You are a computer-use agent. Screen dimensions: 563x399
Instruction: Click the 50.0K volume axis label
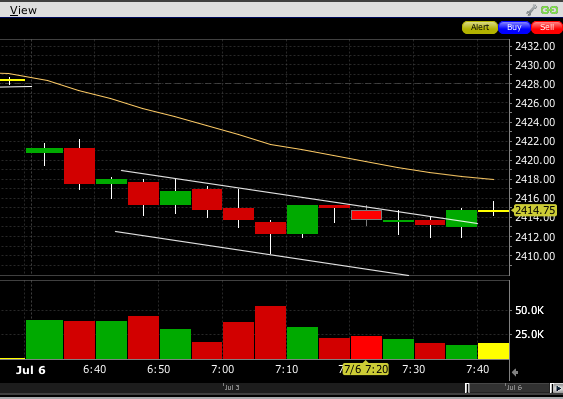coord(529,310)
